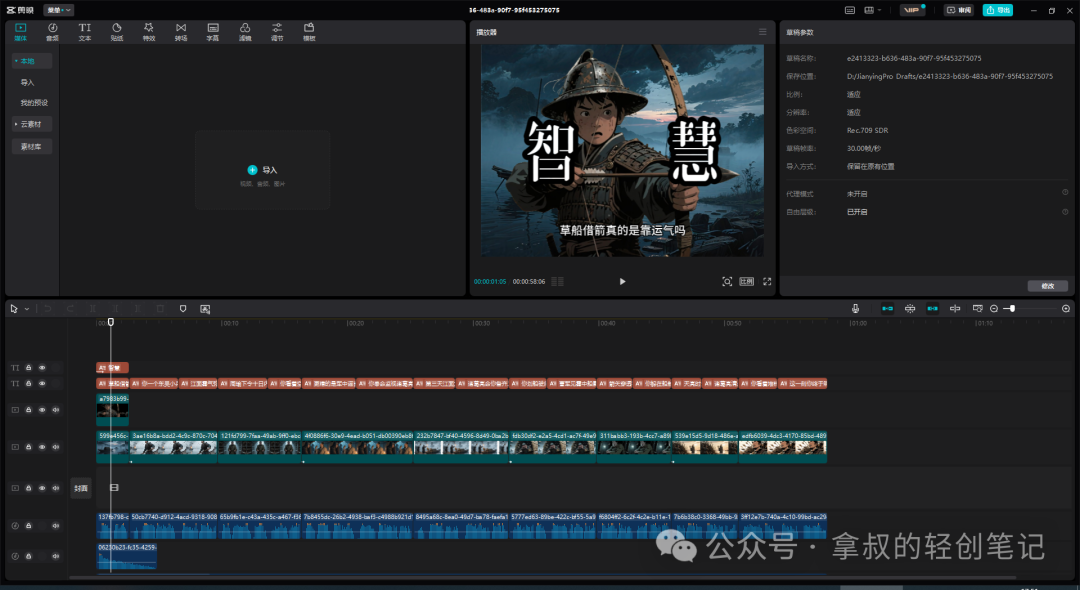Select 导入 in the left sidebar
The width and height of the screenshot is (1080, 590).
28,83
